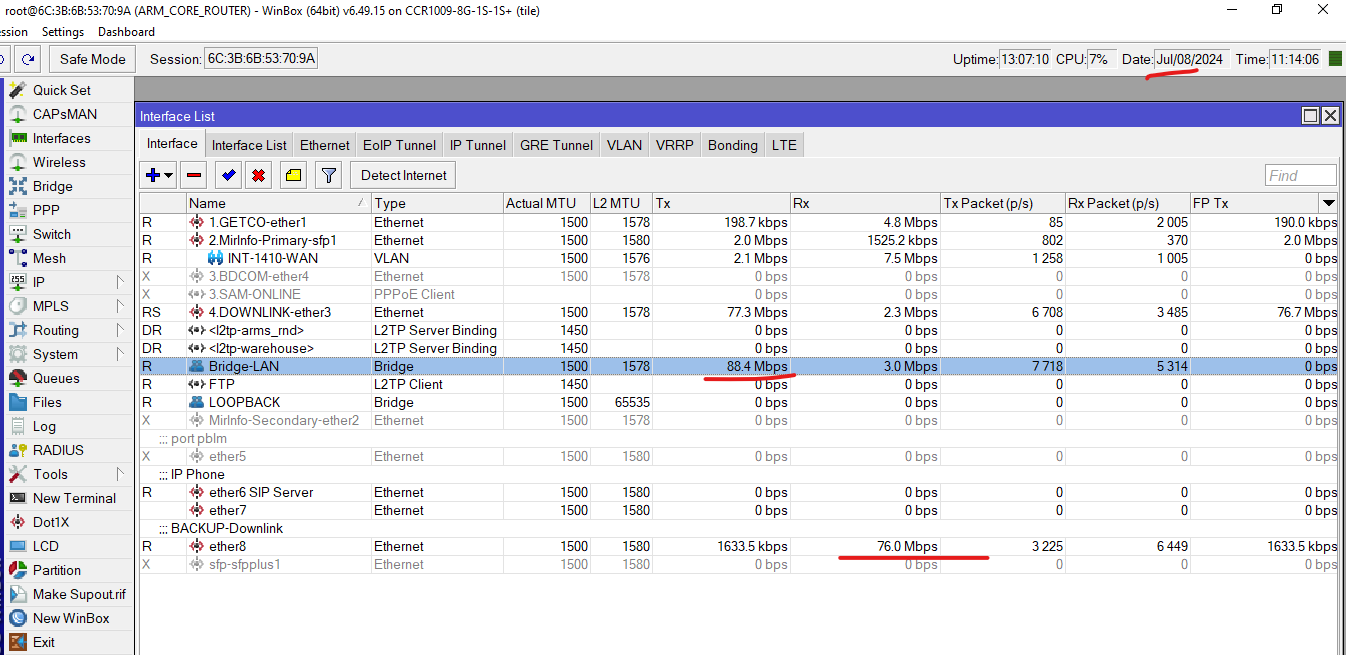The image size is (1346, 655).
Task: Open the Settings menu
Action: pos(63,32)
